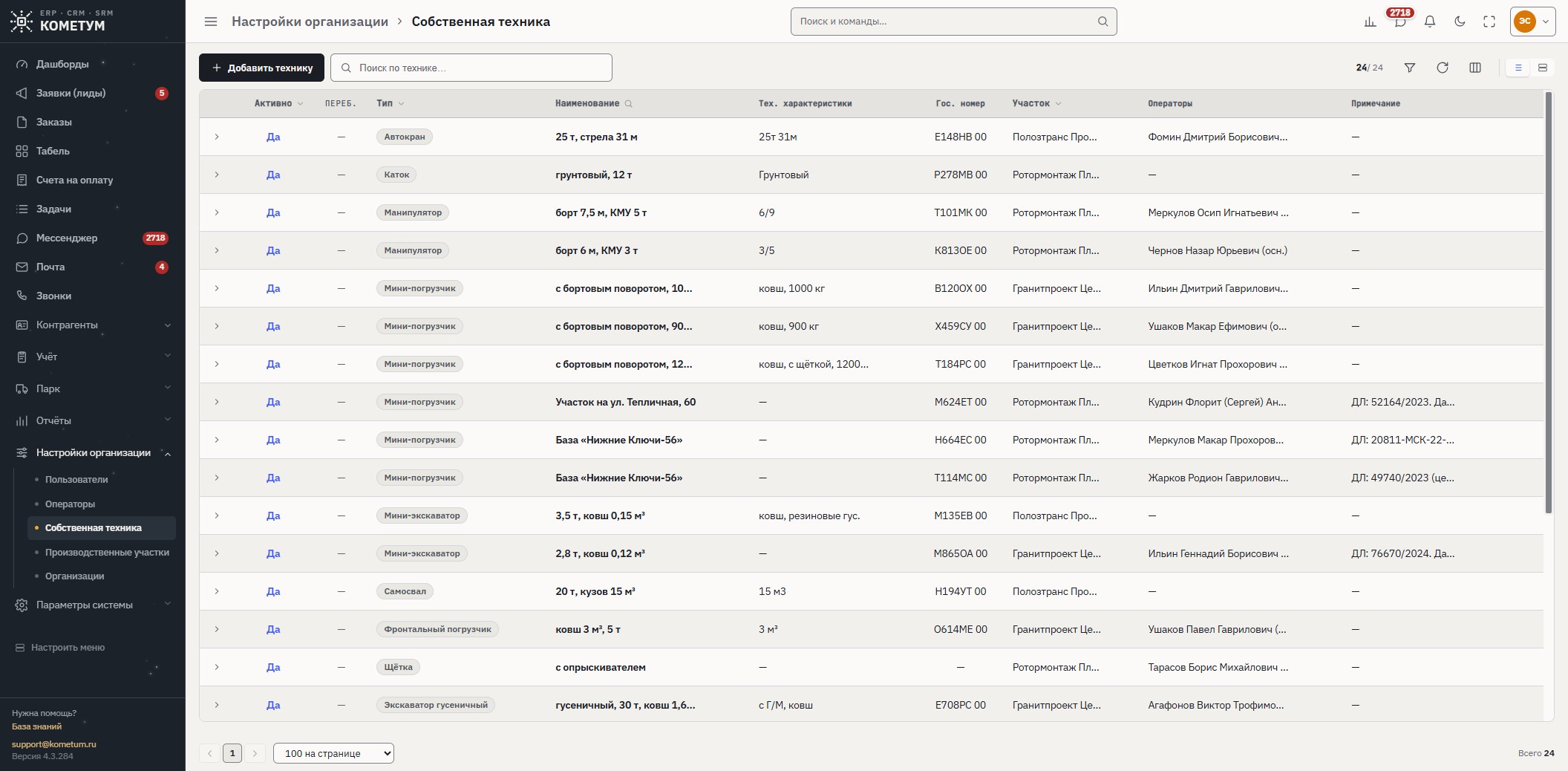Click Добавить технику button
Viewport: 1568px width, 771px height.
click(261, 68)
